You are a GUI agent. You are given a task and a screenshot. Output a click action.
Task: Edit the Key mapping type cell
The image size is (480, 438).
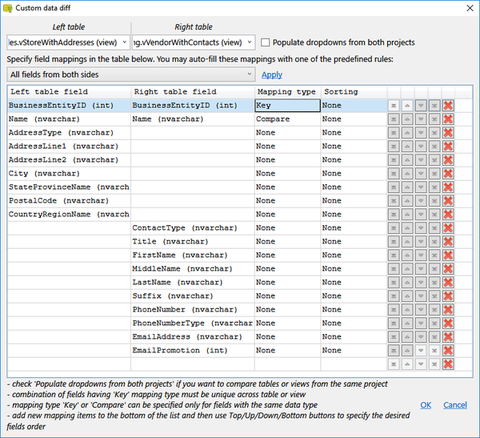(287, 106)
